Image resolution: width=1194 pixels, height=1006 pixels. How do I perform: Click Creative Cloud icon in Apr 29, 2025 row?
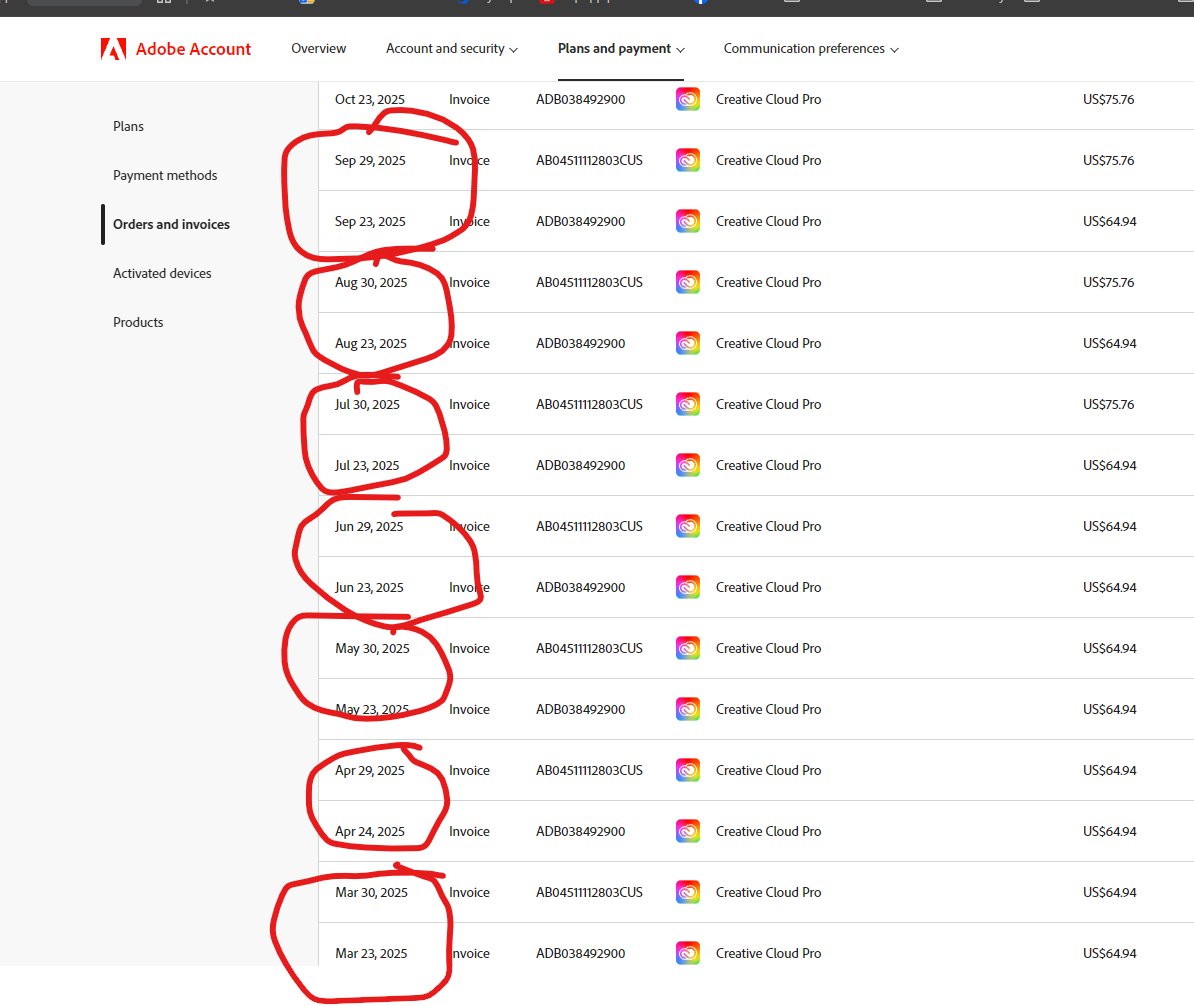tap(688, 770)
